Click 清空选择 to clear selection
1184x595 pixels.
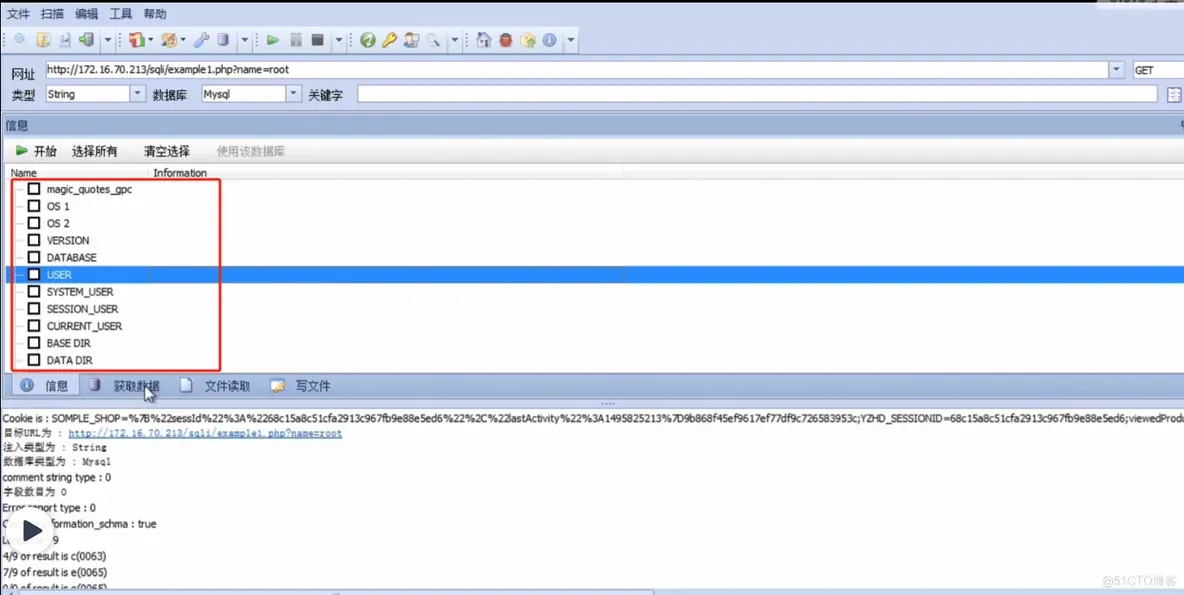coord(167,151)
